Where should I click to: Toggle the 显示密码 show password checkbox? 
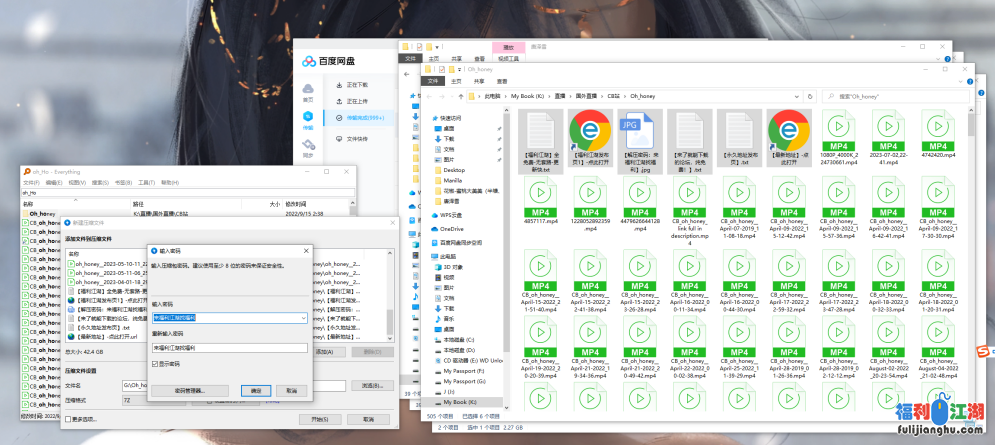[x=155, y=364]
